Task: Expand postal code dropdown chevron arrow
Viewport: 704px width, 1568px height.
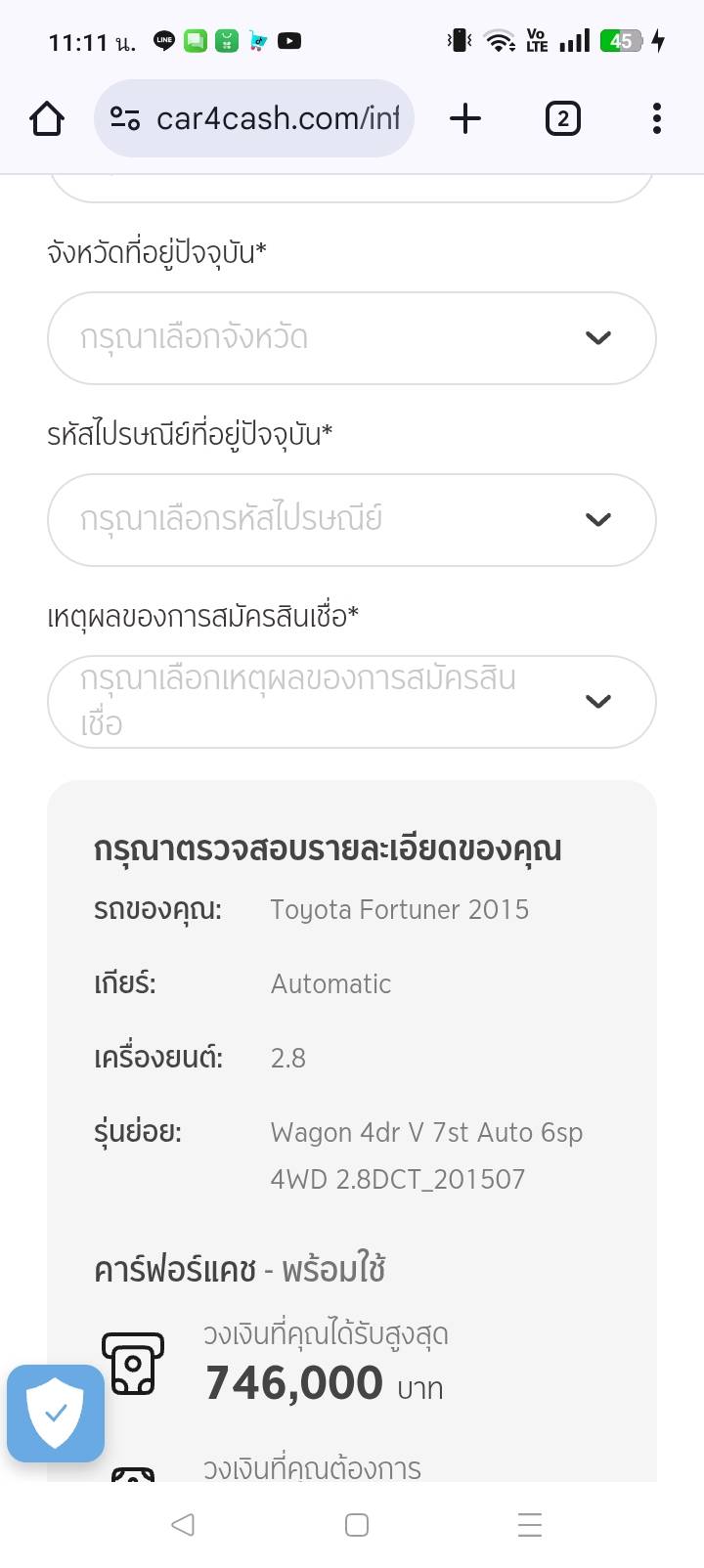Action: (597, 519)
